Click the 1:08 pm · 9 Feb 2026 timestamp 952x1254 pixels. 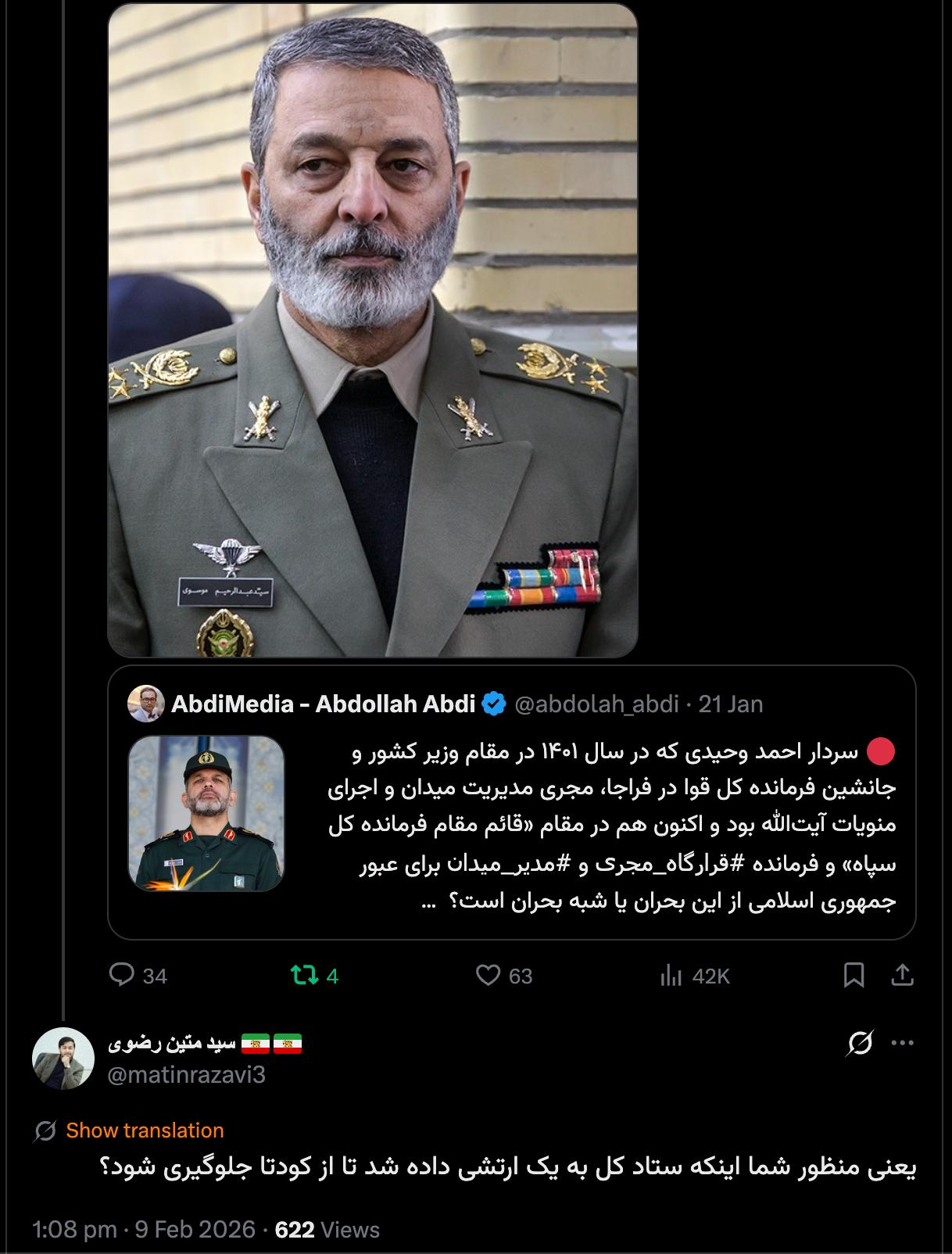tap(144, 1230)
